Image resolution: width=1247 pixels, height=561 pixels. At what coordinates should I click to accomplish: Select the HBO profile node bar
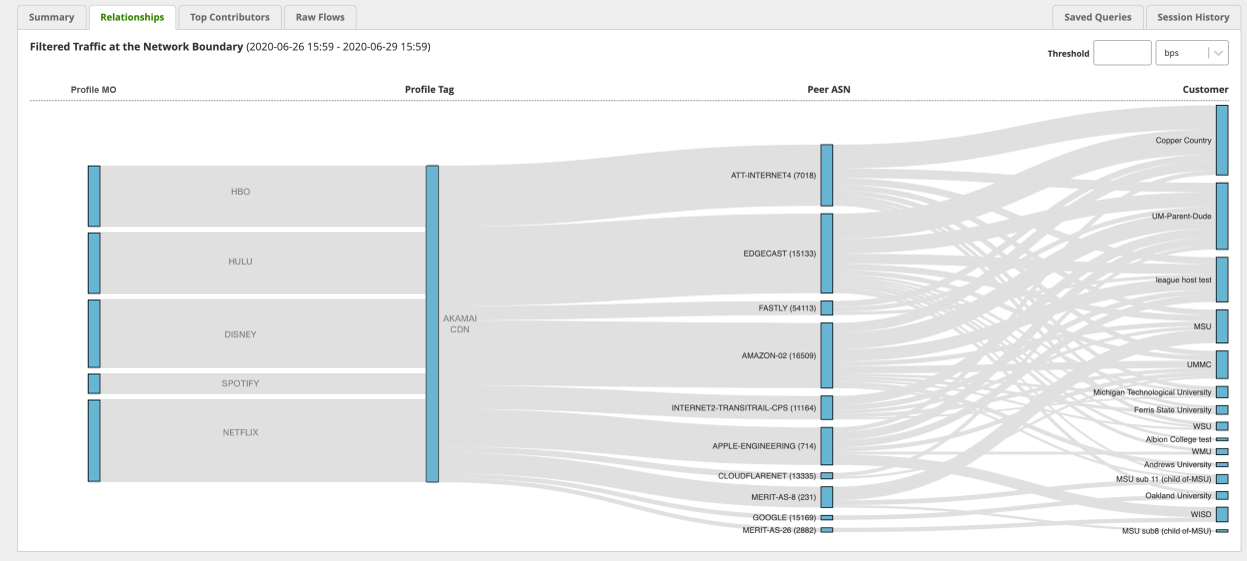coord(94,196)
